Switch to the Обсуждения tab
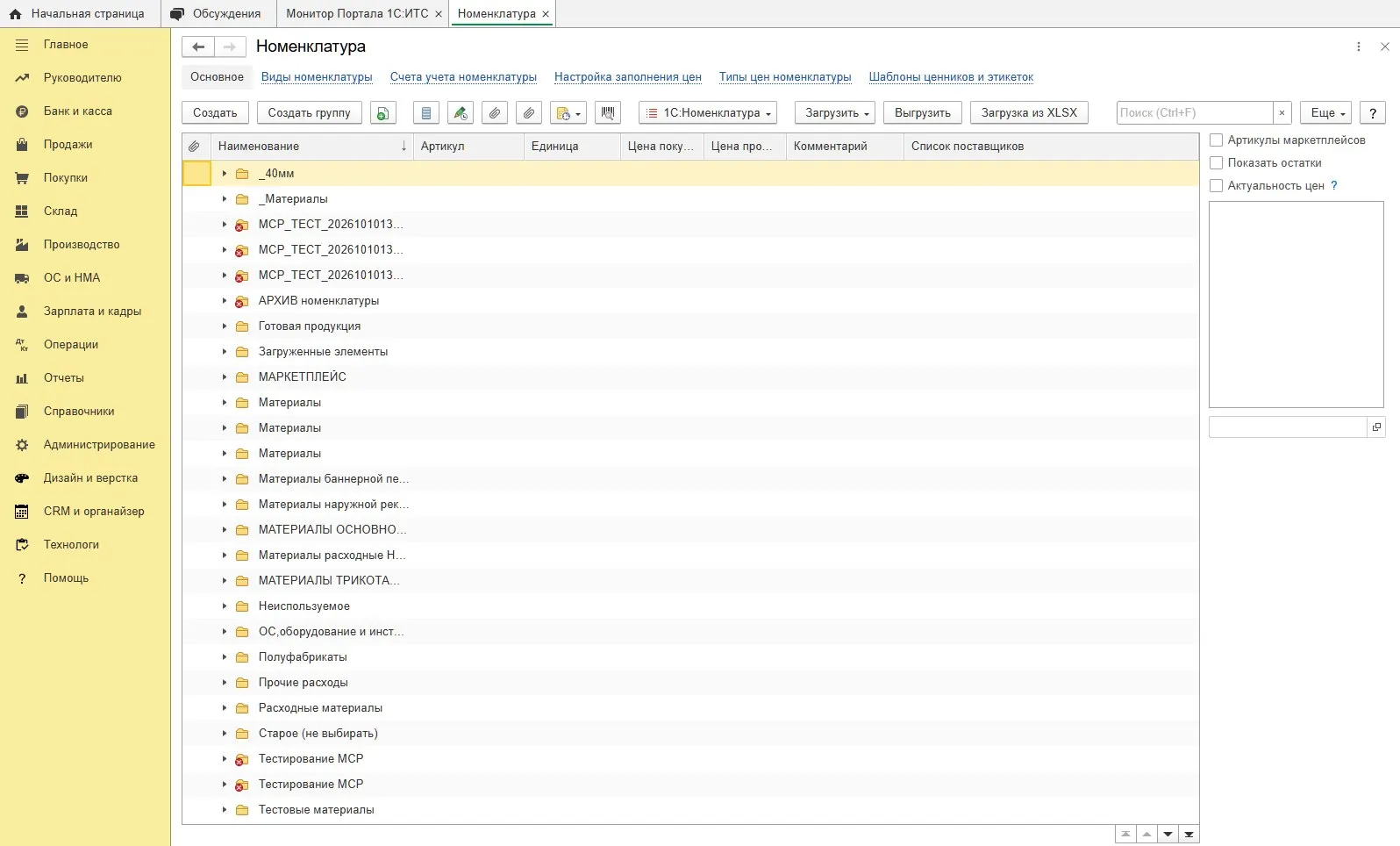 click(217, 14)
